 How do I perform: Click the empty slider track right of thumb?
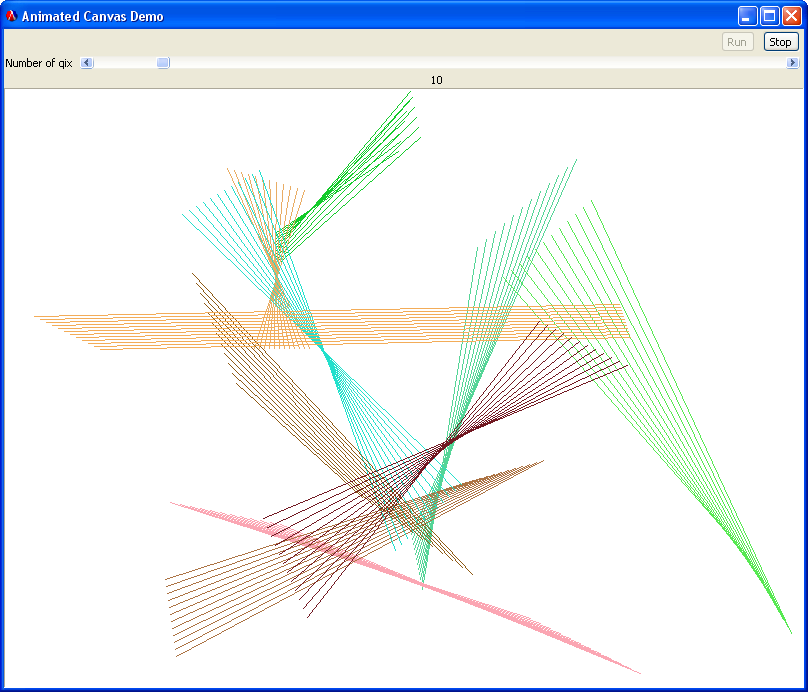point(480,63)
